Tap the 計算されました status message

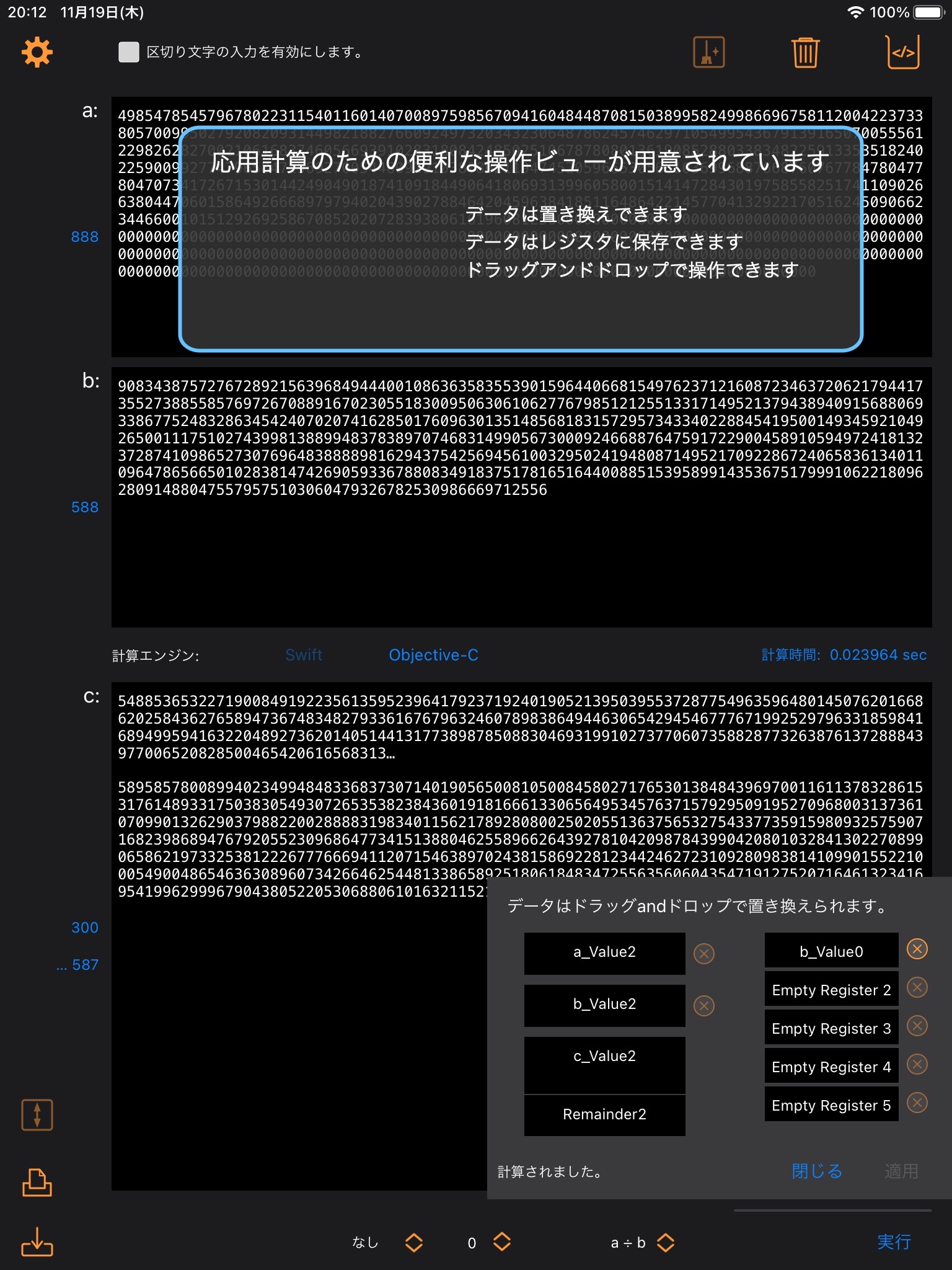(550, 1171)
